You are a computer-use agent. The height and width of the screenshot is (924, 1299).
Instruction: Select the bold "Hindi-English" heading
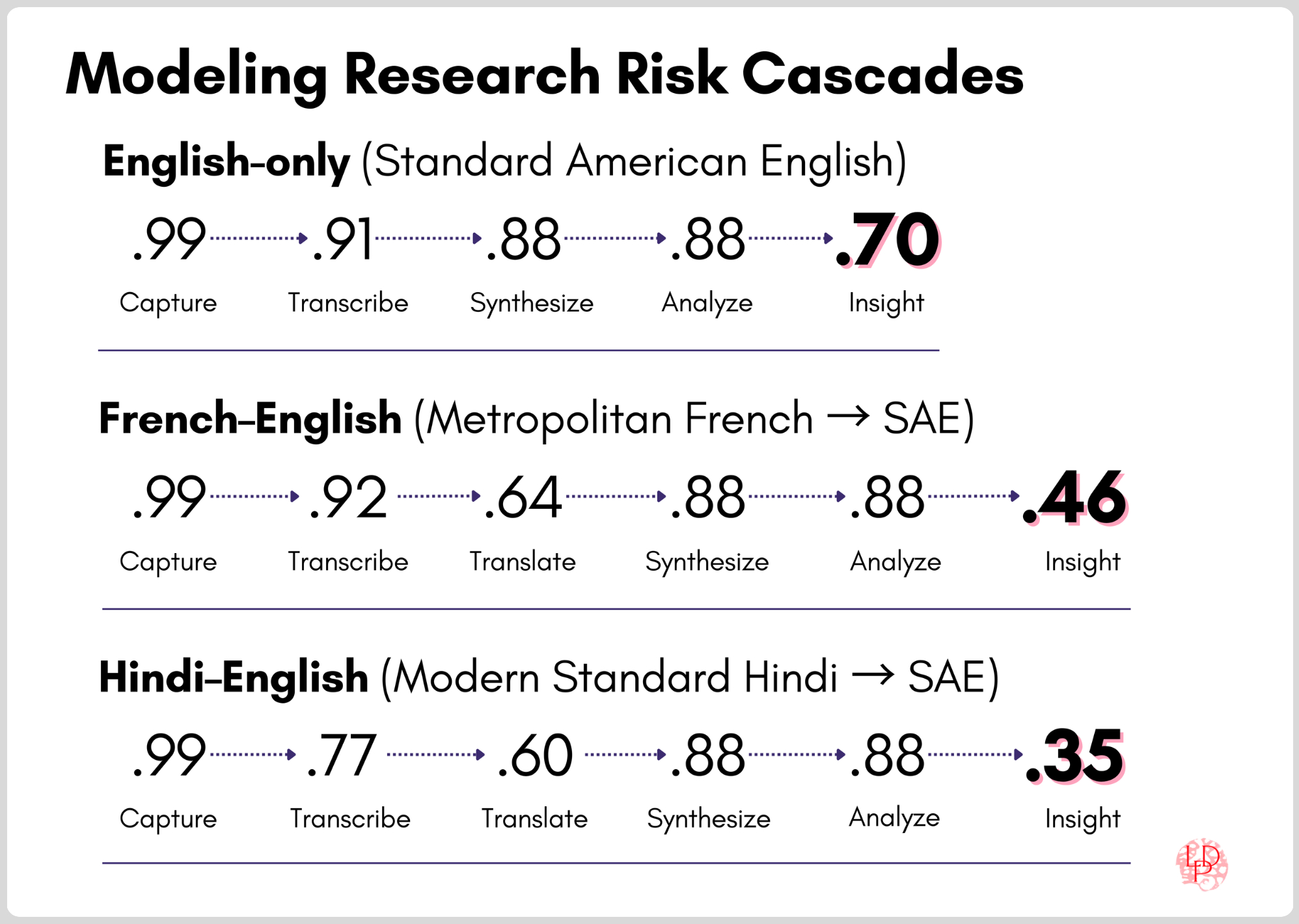pos(234,677)
